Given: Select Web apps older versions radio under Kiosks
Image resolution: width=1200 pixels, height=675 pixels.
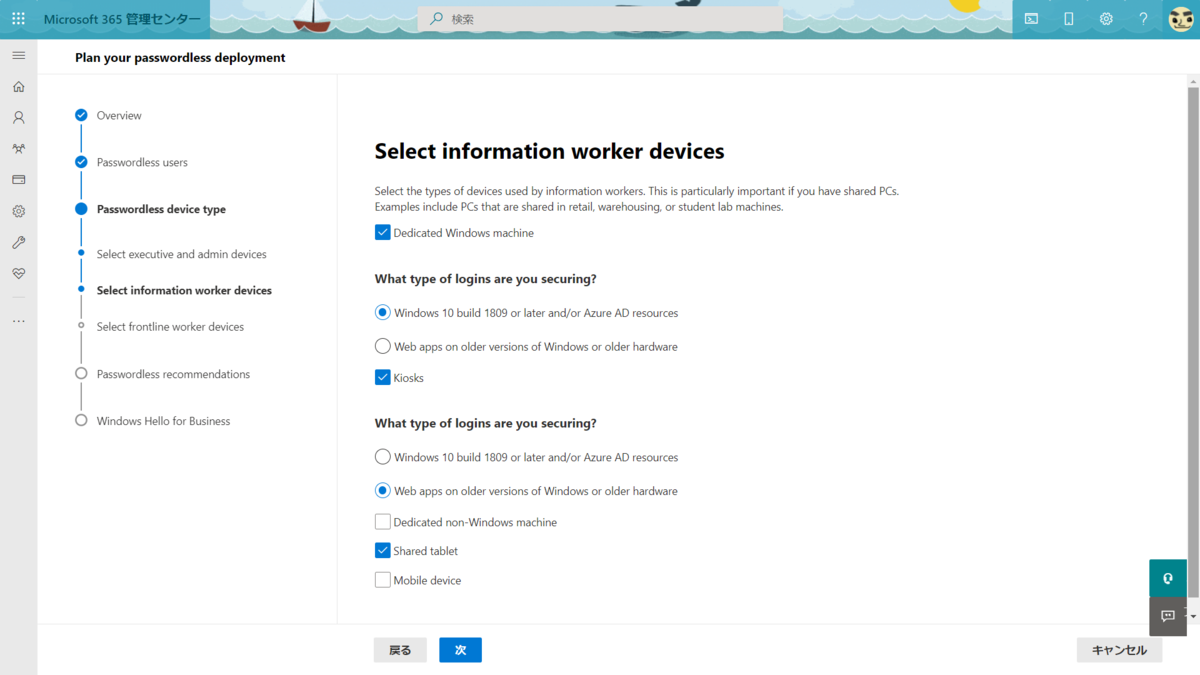Looking at the screenshot, I should [x=382, y=491].
